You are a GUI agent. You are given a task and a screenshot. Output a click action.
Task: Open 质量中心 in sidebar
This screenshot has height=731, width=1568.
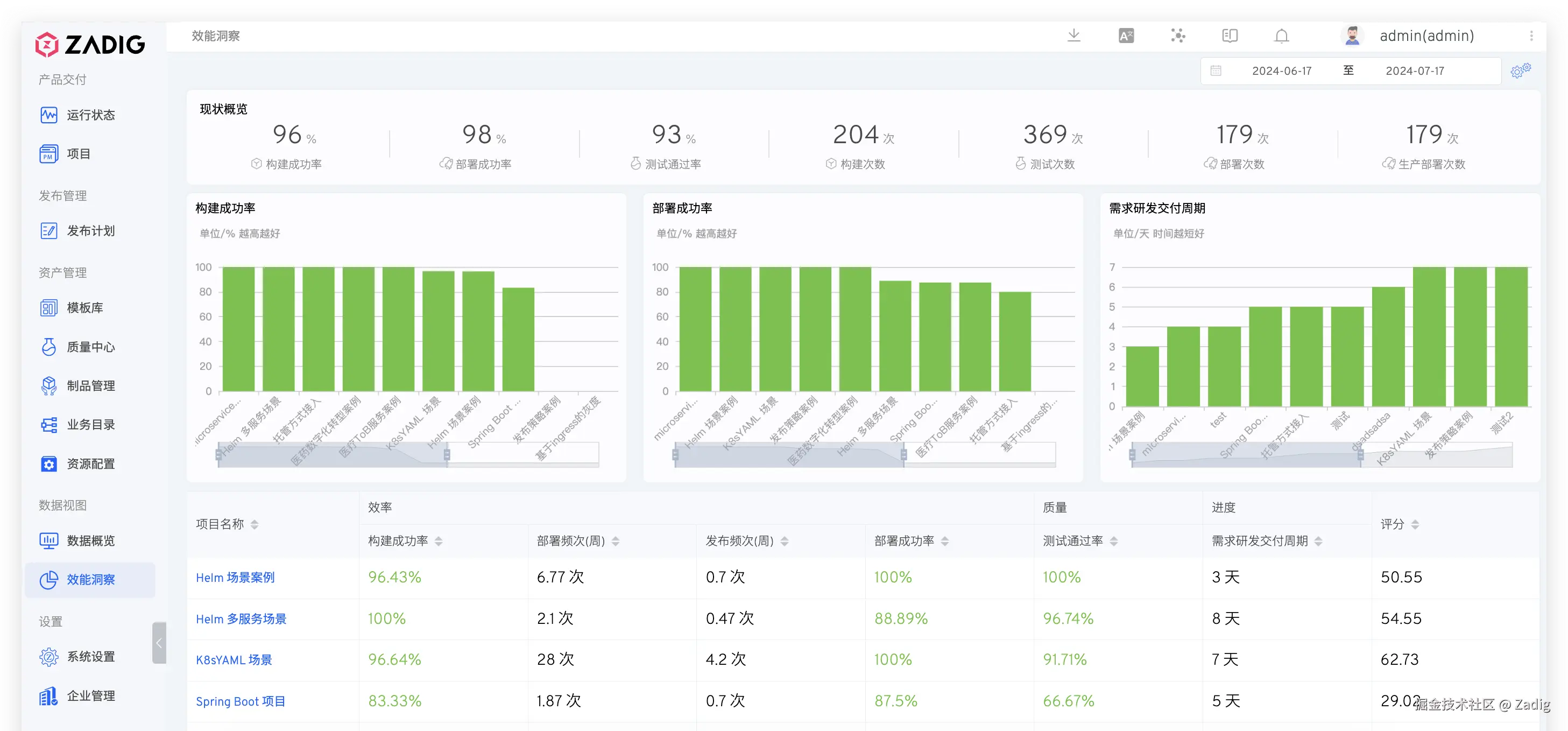90,347
